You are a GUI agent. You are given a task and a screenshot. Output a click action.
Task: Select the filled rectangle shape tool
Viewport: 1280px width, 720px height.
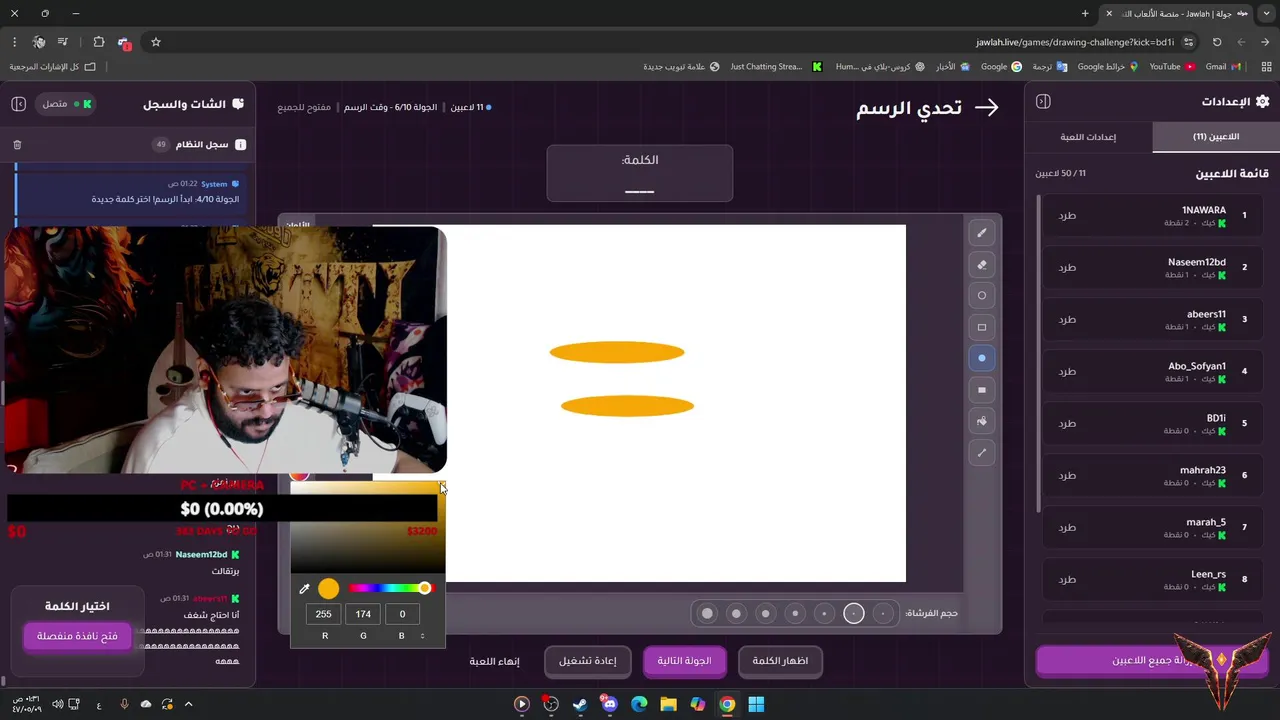(981, 390)
